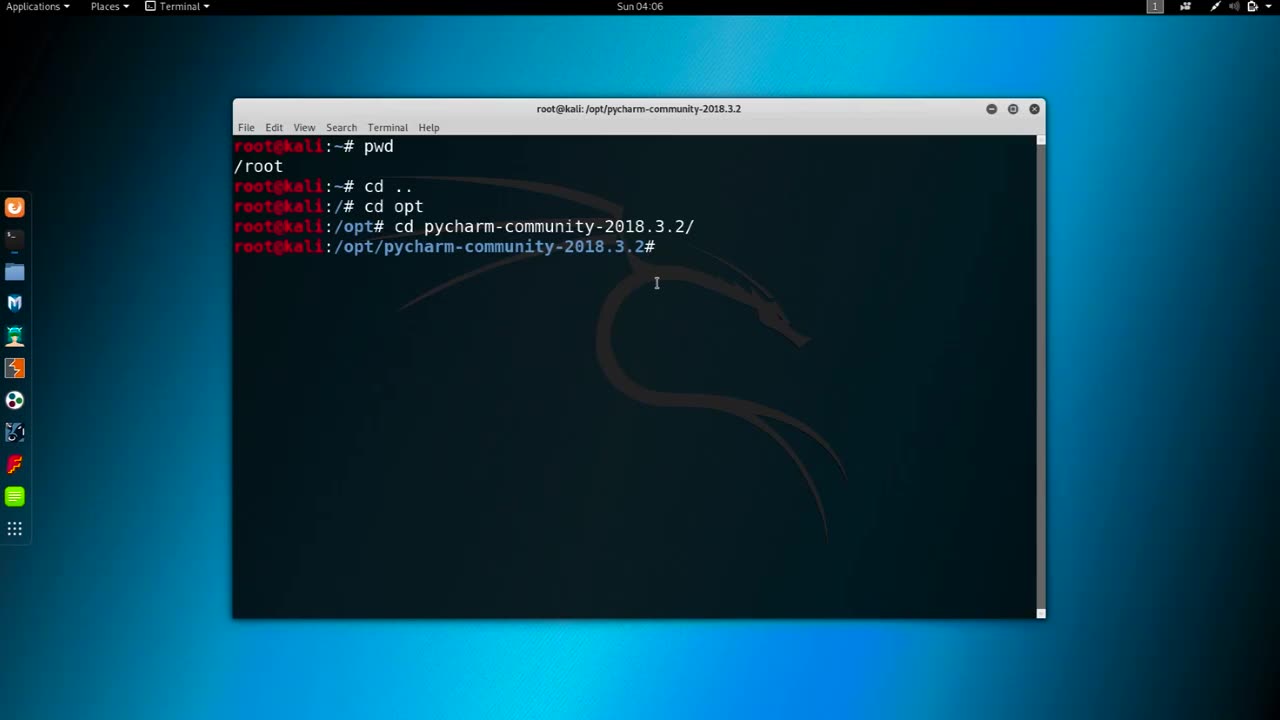The image size is (1280, 720).
Task: Open the terminal Help menu
Action: [429, 127]
